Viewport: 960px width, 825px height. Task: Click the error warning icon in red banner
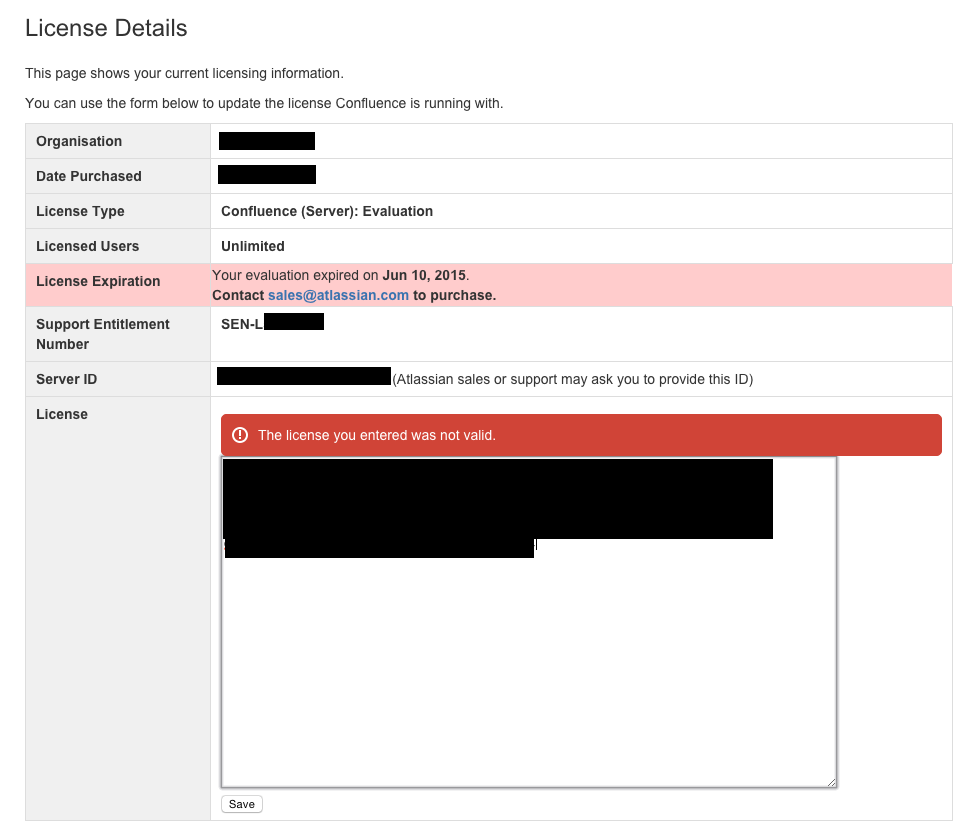[240, 435]
